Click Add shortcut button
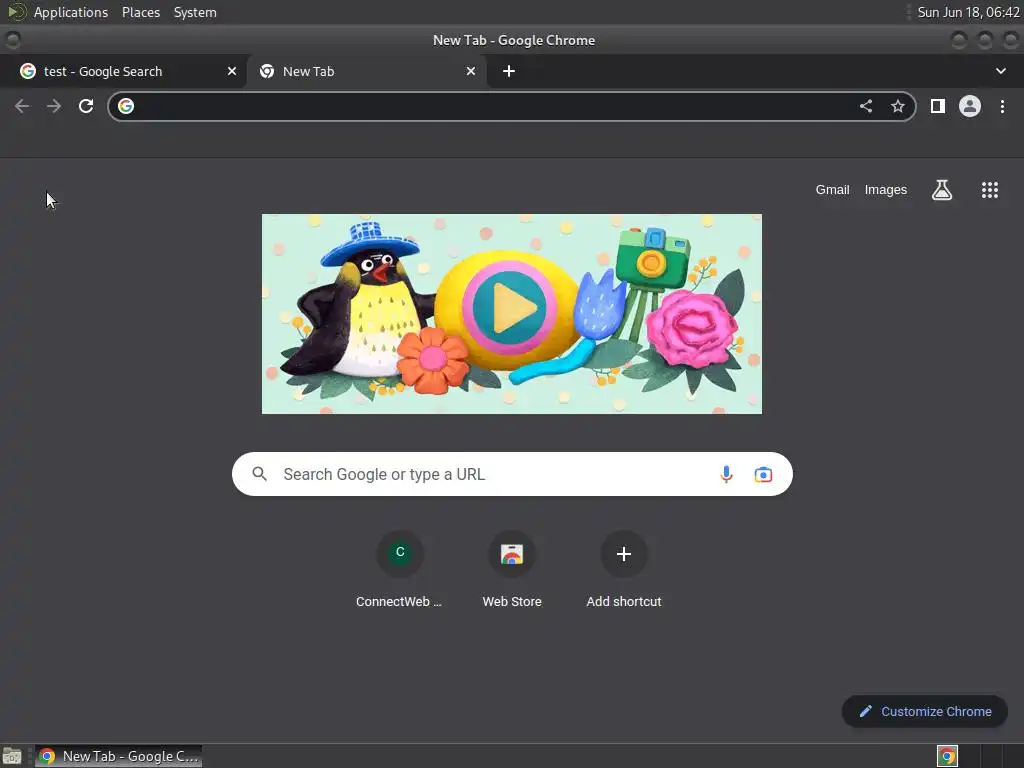1024x768 pixels. point(624,569)
